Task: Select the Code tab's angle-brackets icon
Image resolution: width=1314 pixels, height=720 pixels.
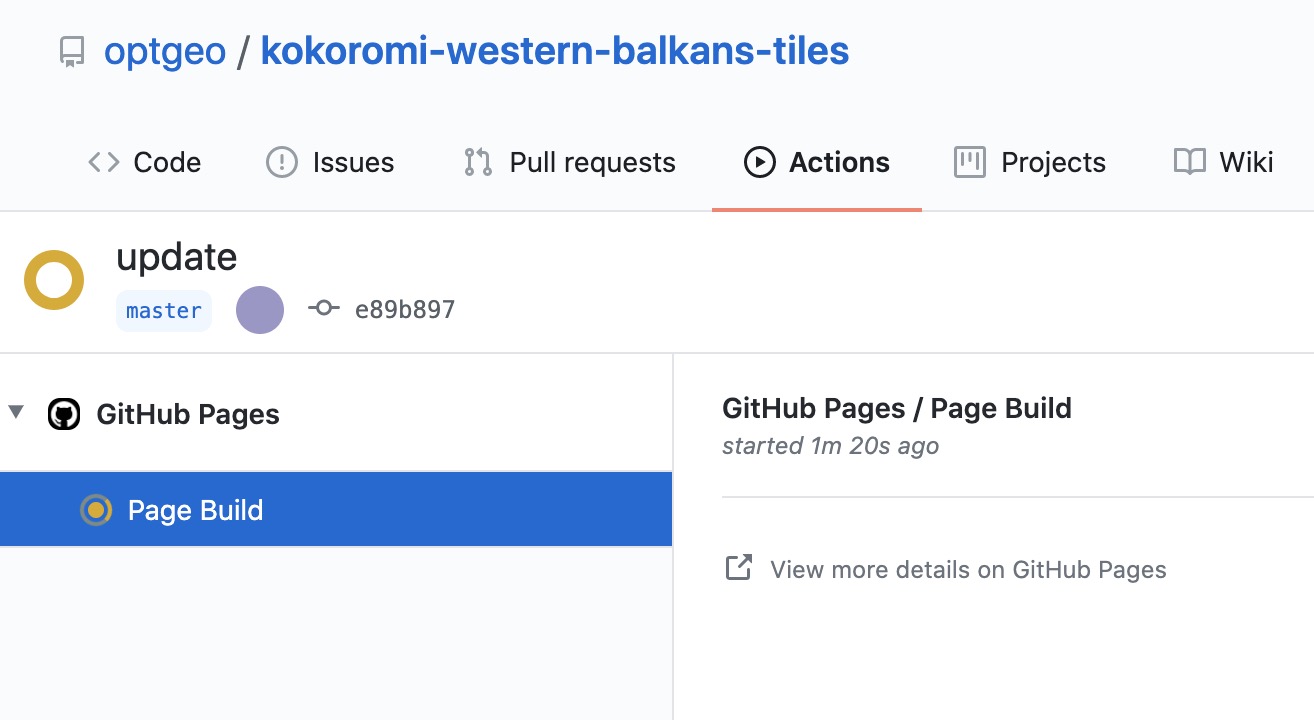Action: pyautogui.click(x=102, y=162)
